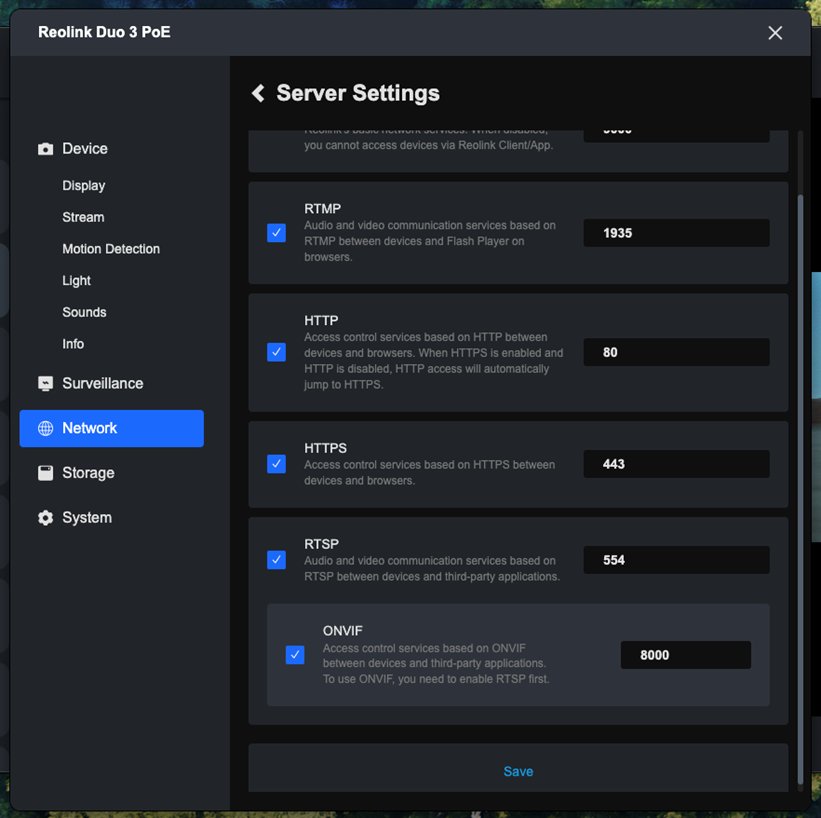Click the System gear icon
Viewport: 821px width, 818px height.
coord(46,517)
